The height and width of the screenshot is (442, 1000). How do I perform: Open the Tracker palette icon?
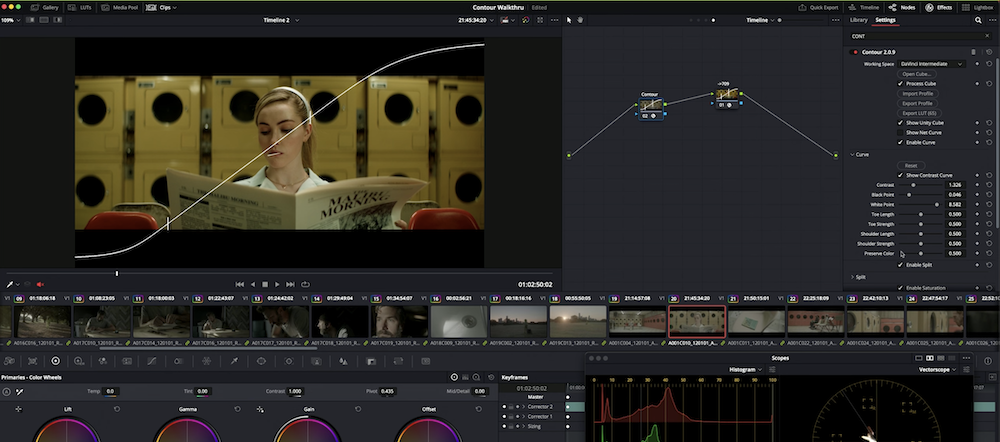[288, 361]
